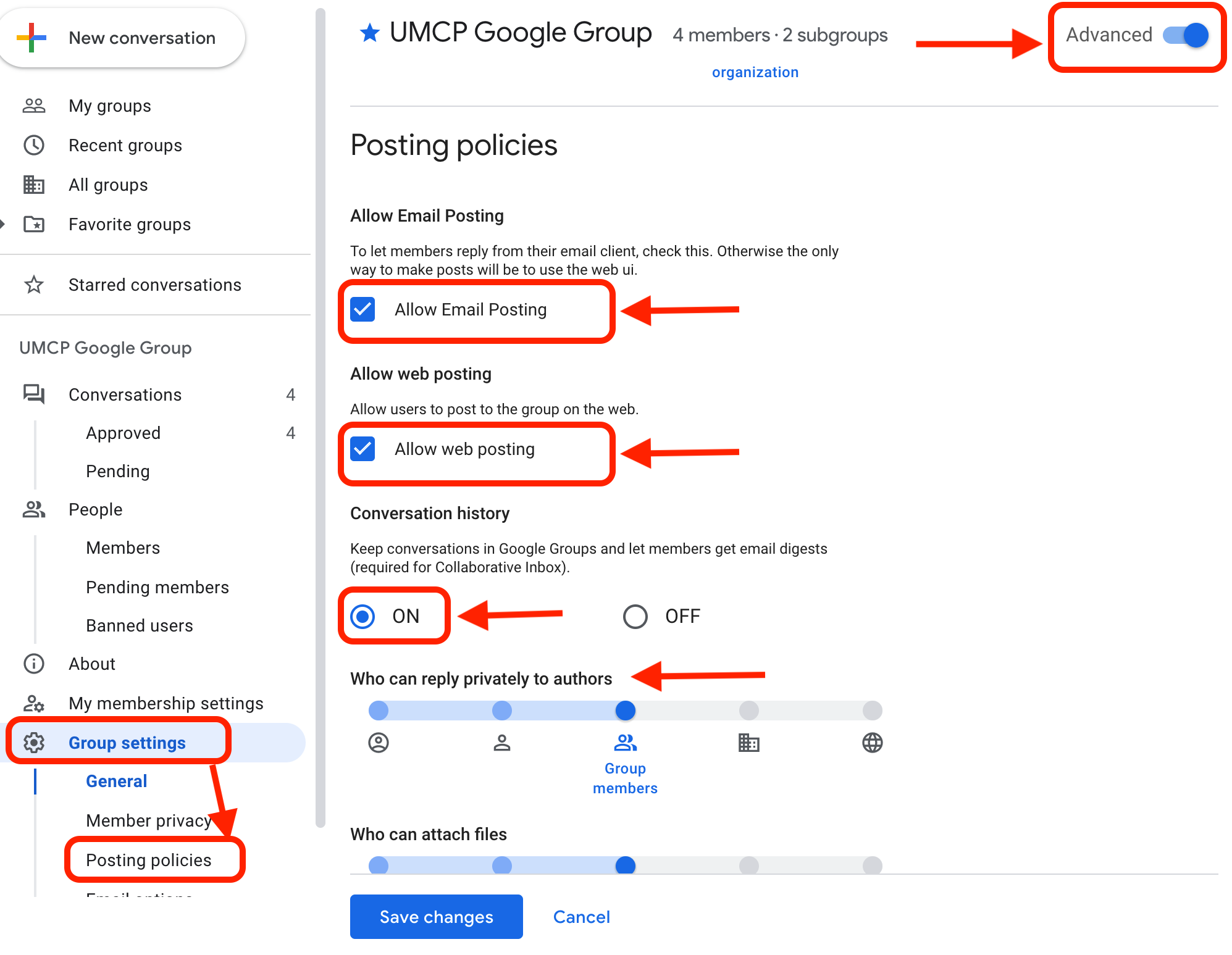Select Posting policies menu item
The height and width of the screenshot is (955, 1232).
(x=149, y=858)
